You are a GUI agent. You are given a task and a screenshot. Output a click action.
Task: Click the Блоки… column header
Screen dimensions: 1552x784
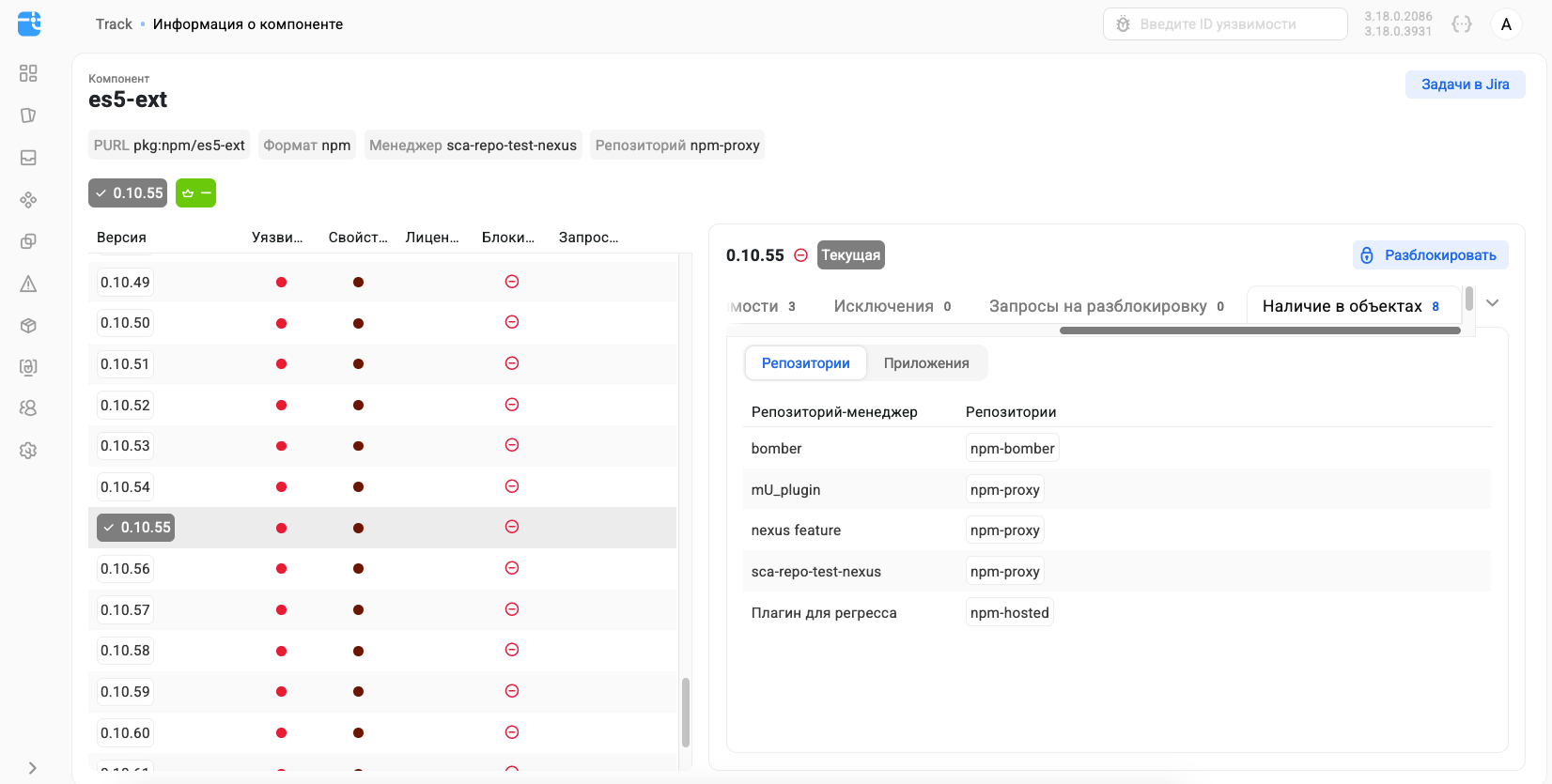point(508,238)
